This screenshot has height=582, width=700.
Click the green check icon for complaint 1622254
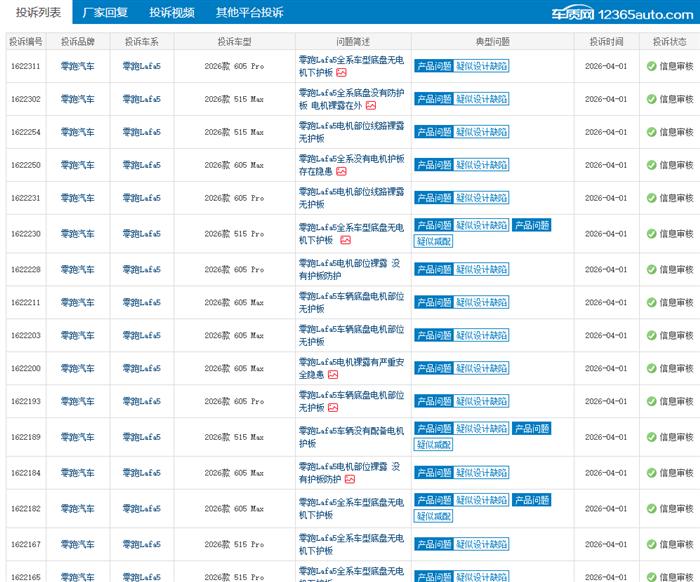651,132
